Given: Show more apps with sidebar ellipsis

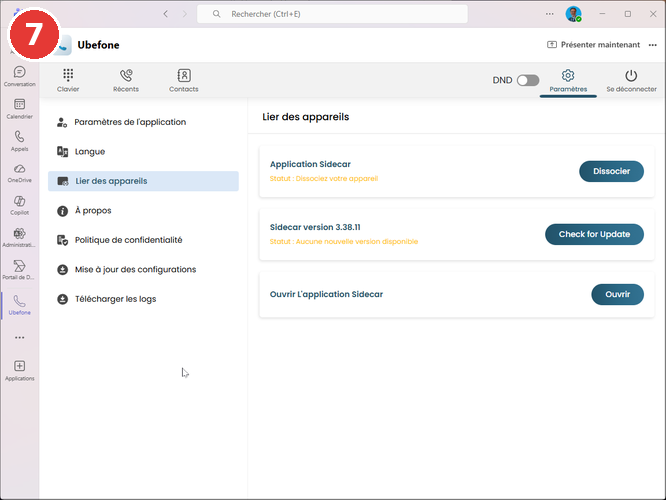Looking at the screenshot, I should tap(20, 338).
